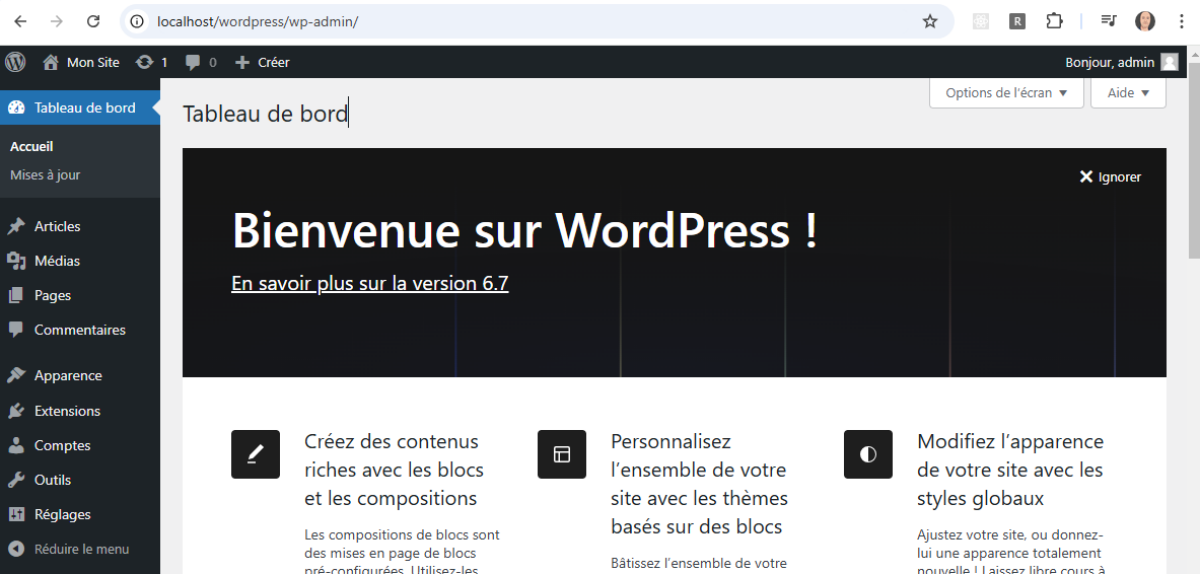This screenshot has width=1200, height=574.
Task: Click heading Modifiez l'apparence de votre site
Action: coord(1010,470)
